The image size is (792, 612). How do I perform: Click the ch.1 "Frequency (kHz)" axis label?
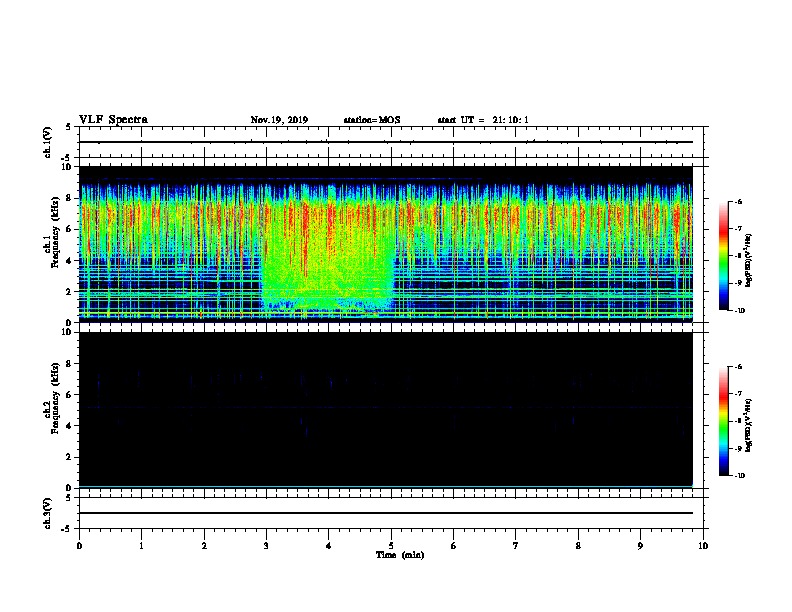click(x=55, y=232)
